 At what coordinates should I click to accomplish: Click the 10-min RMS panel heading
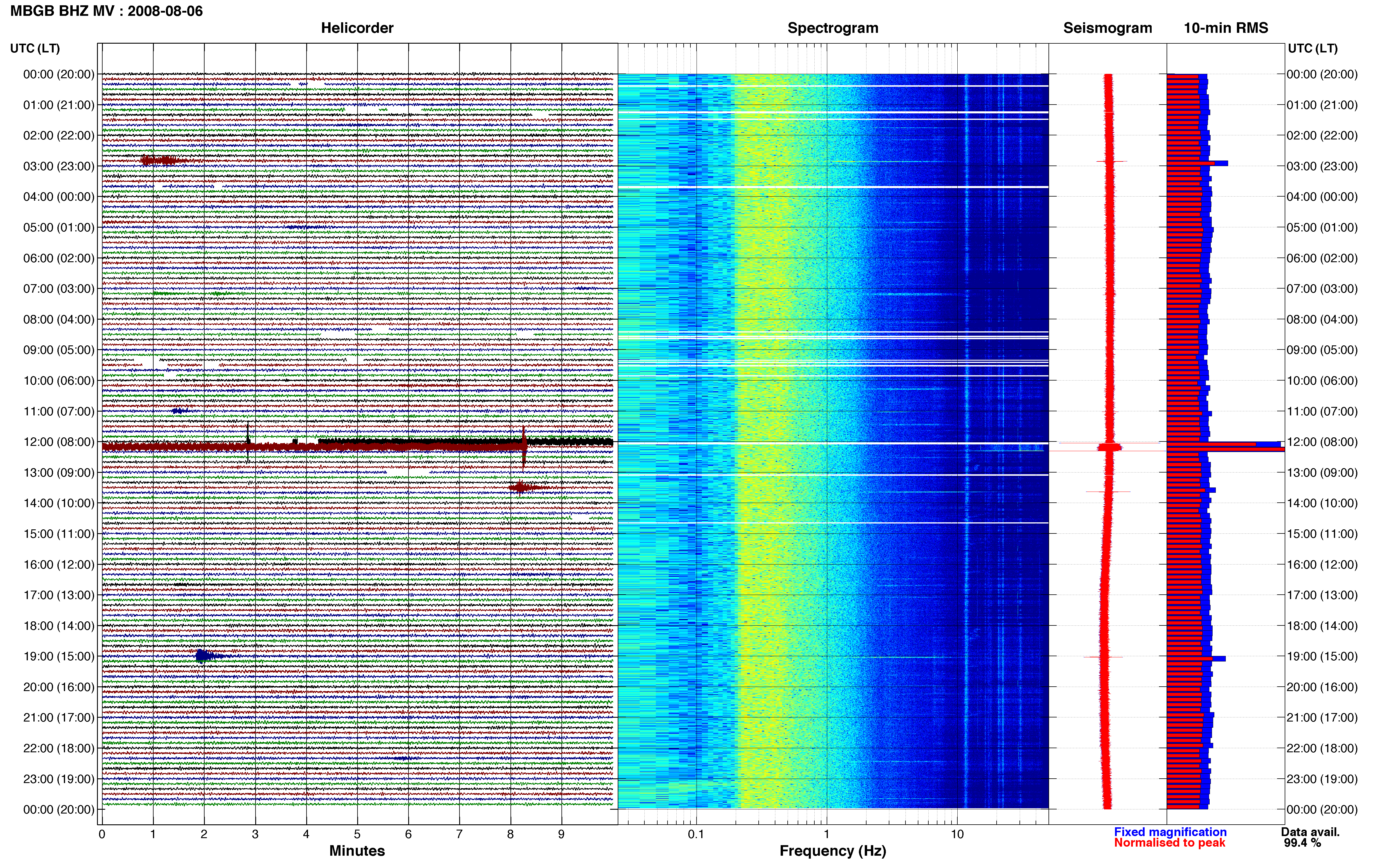coord(1226,28)
